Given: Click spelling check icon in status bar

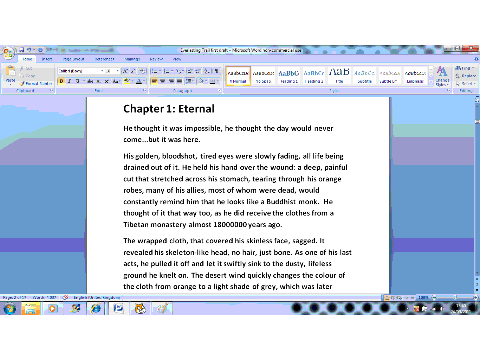Looking at the screenshot, I should [65, 297].
